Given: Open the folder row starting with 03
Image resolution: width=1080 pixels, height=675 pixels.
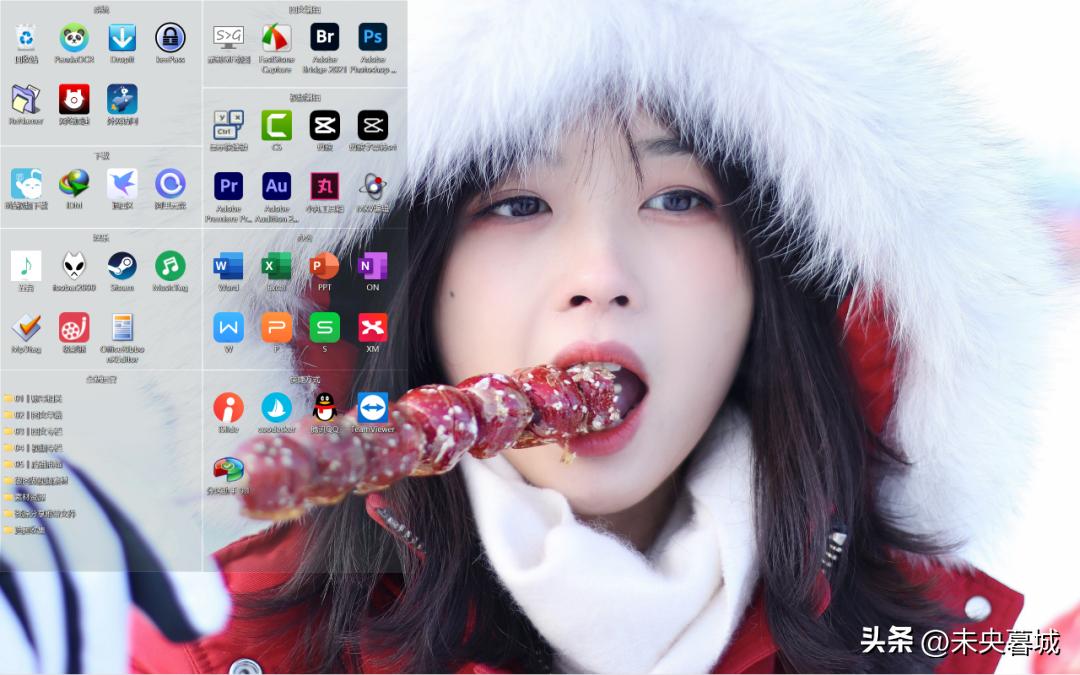Looking at the screenshot, I should (x=33, y=432).
